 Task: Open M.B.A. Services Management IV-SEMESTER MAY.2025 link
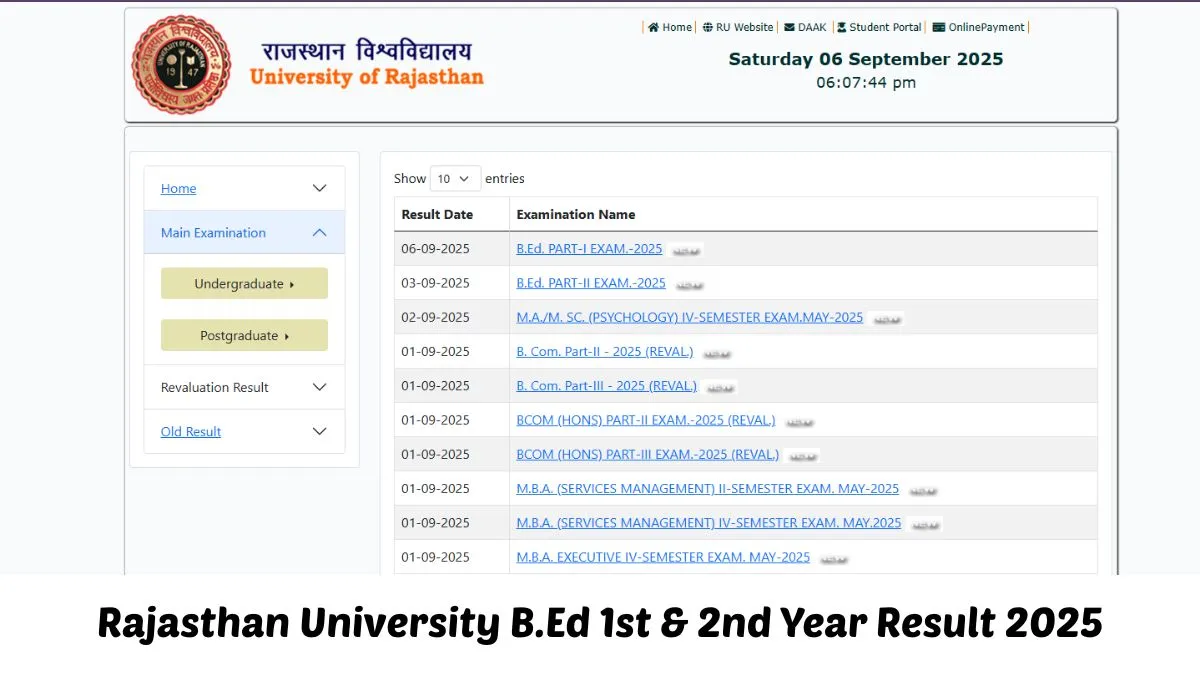[709, 522]
